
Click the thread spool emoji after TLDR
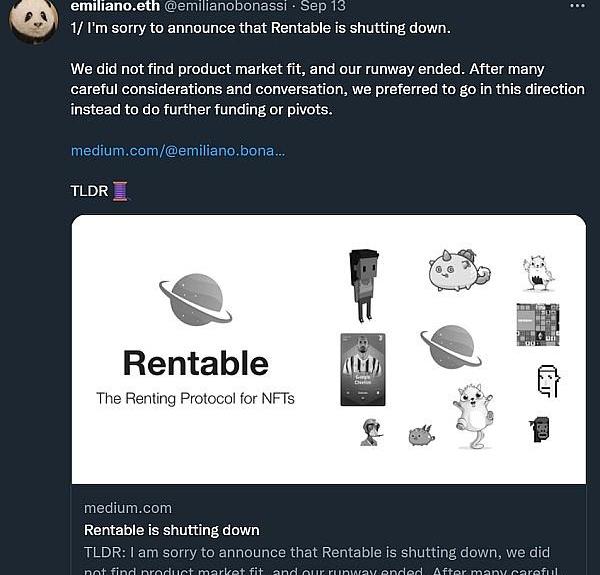[x=120, y=190]
